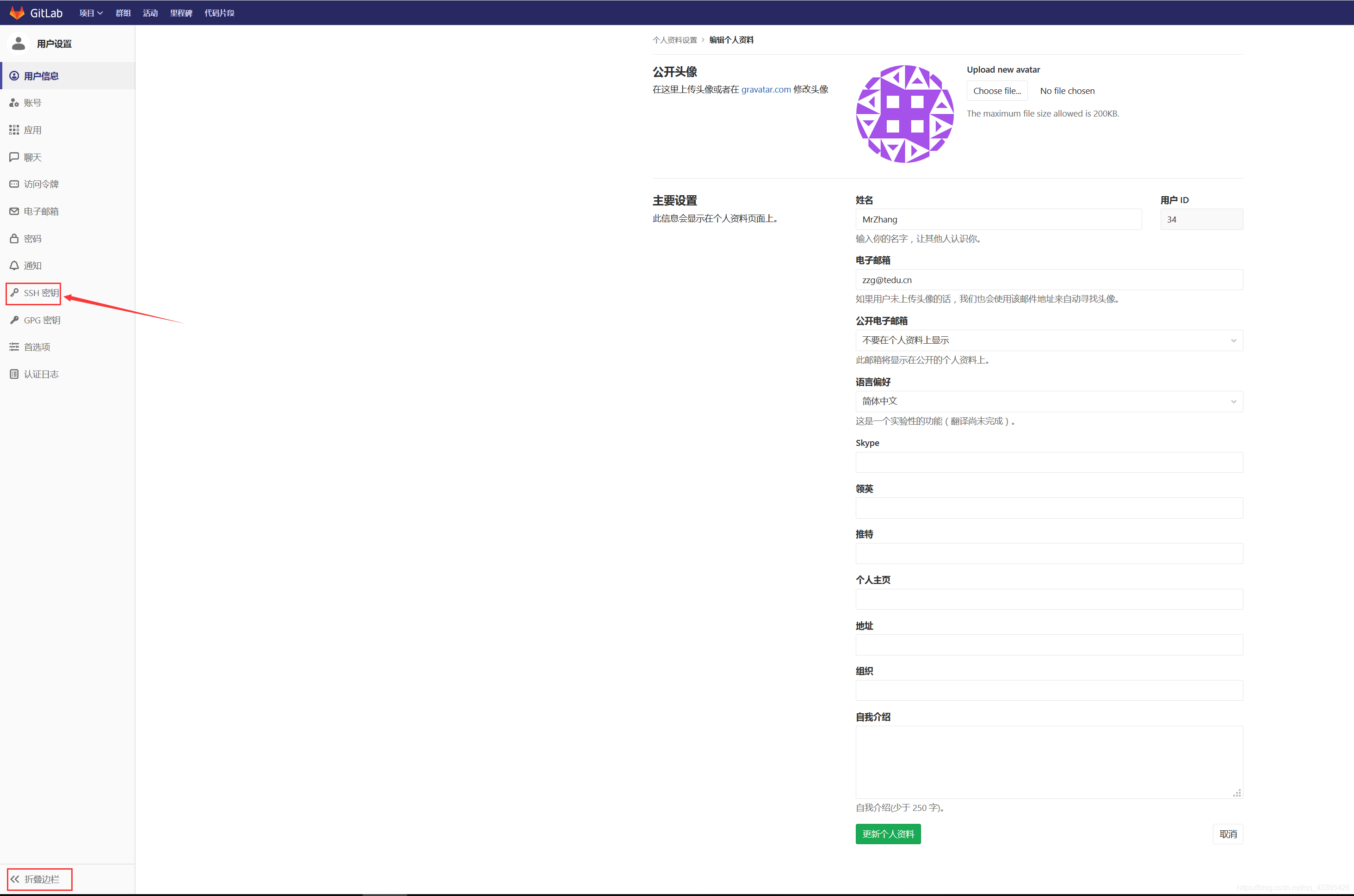Screen dimensions: 1354x896
Task: Click the 主要设置 heading
Action: point(675,201)
